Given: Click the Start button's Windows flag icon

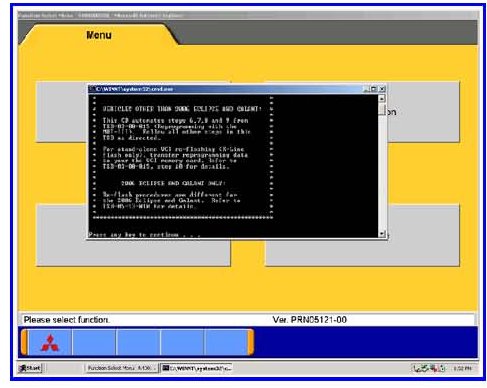Looking at the screenshot, I should (x=23, y=368).
